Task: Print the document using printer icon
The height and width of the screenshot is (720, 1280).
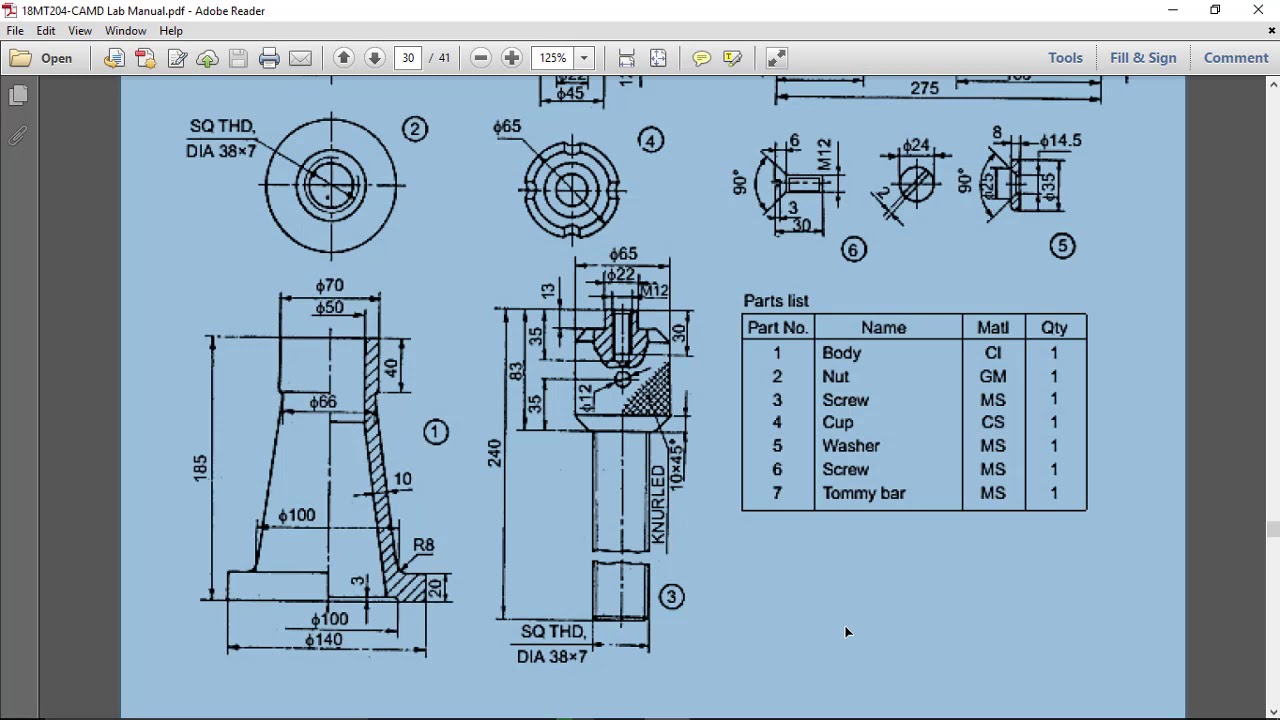Action: click(269, 58)
